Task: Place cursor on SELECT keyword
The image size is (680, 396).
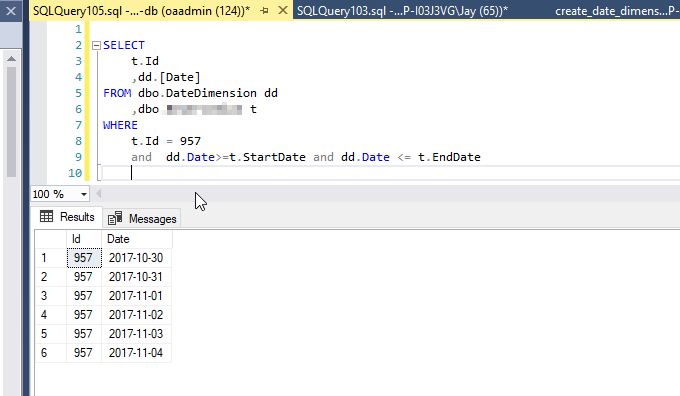Action: 124,45
